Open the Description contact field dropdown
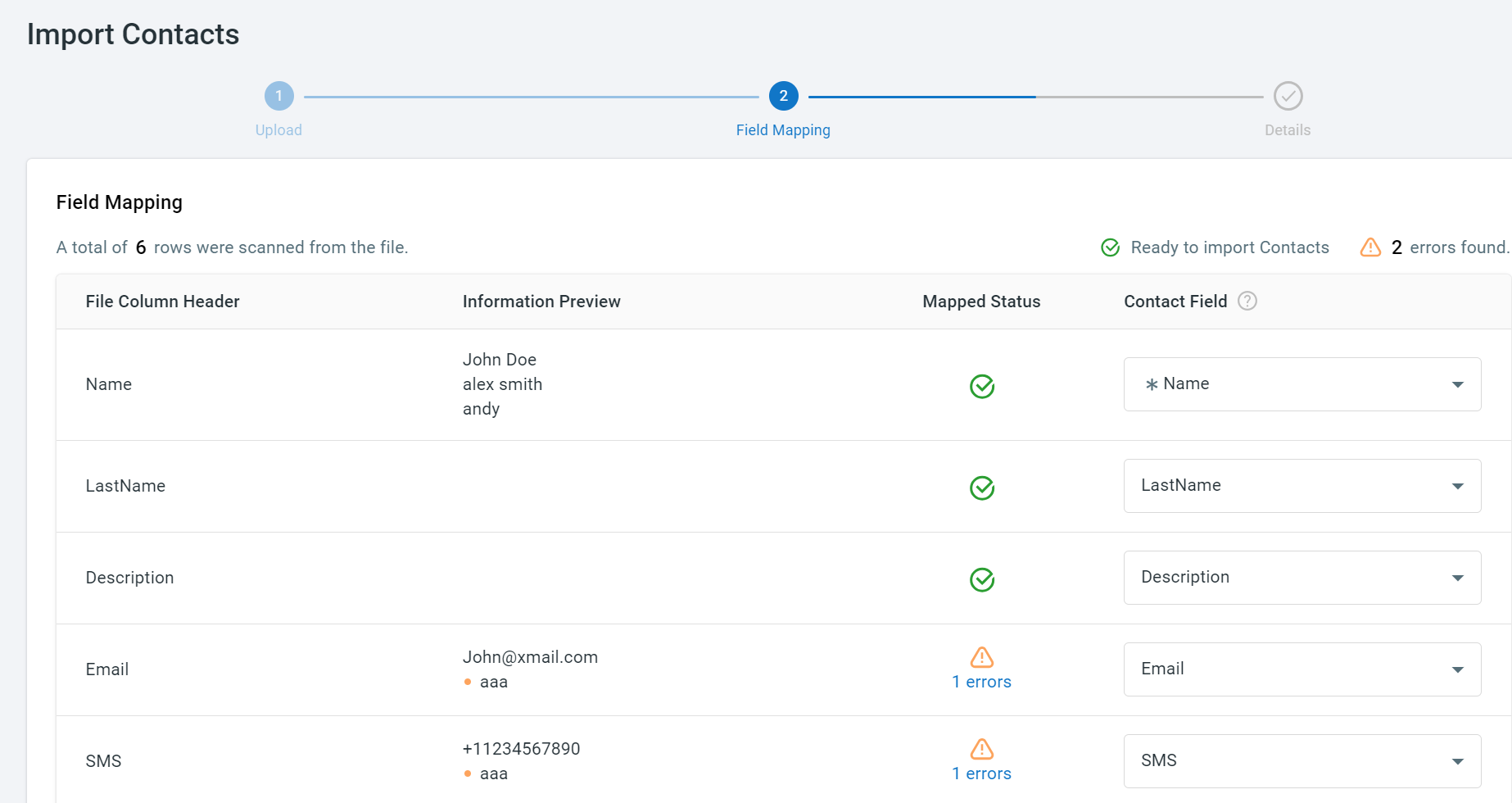The image size is (1512, 803). (1301, 578)
